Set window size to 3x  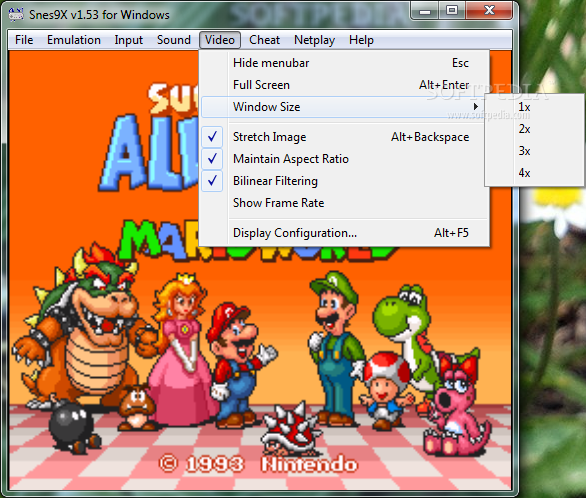coord(535,151)
